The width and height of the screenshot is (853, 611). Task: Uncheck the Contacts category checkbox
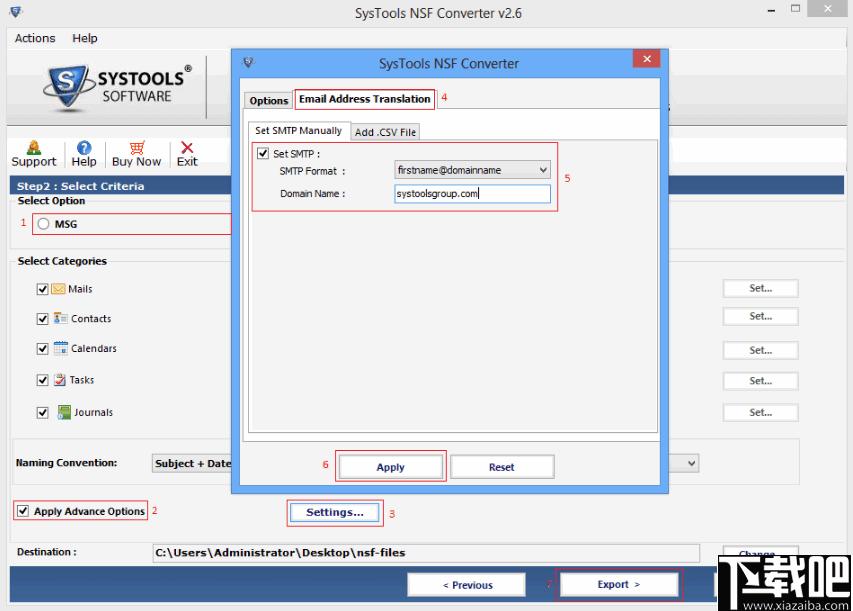(x=42, y=319)
